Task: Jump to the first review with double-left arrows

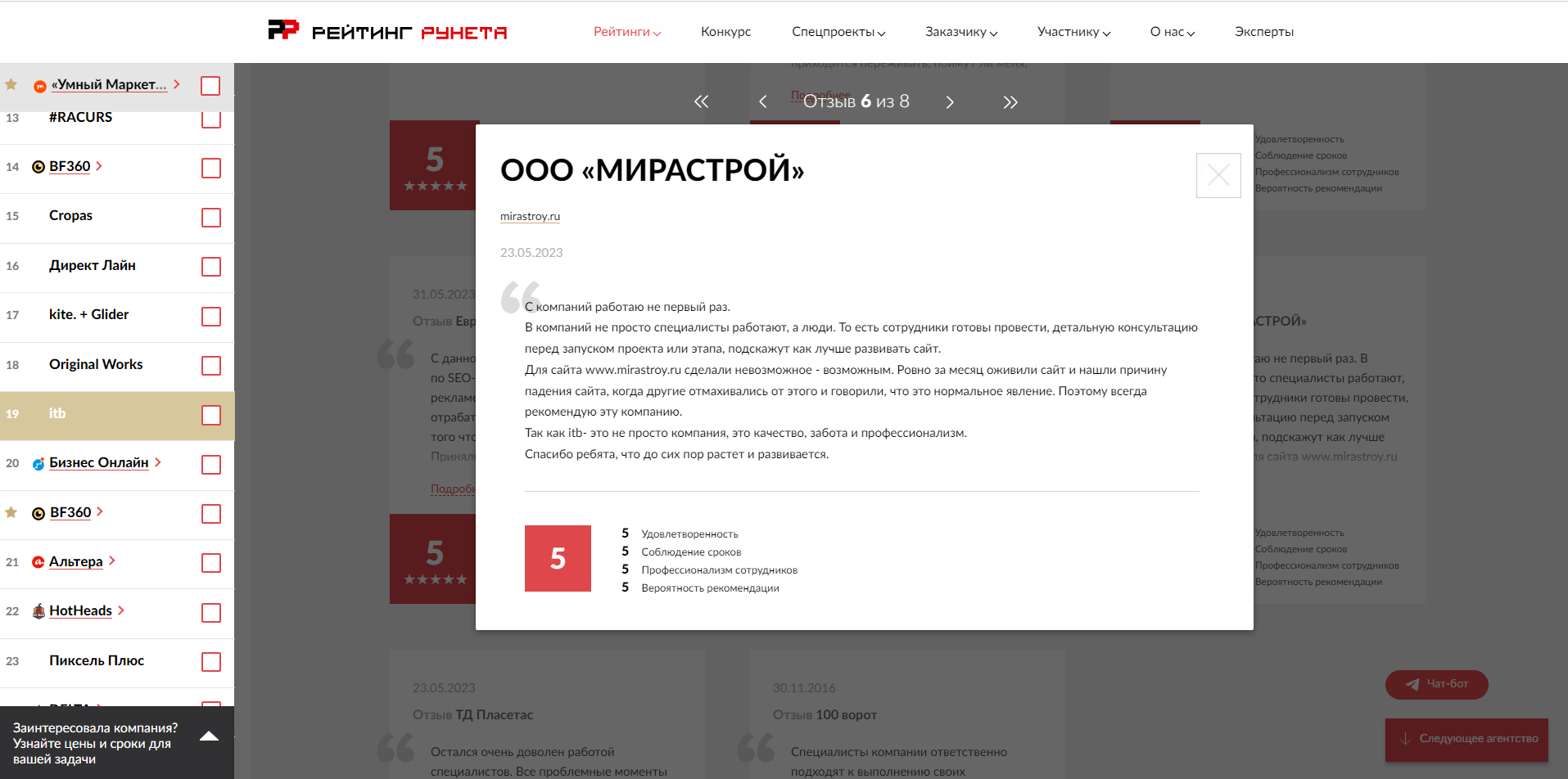Action: tap(701, 101)
